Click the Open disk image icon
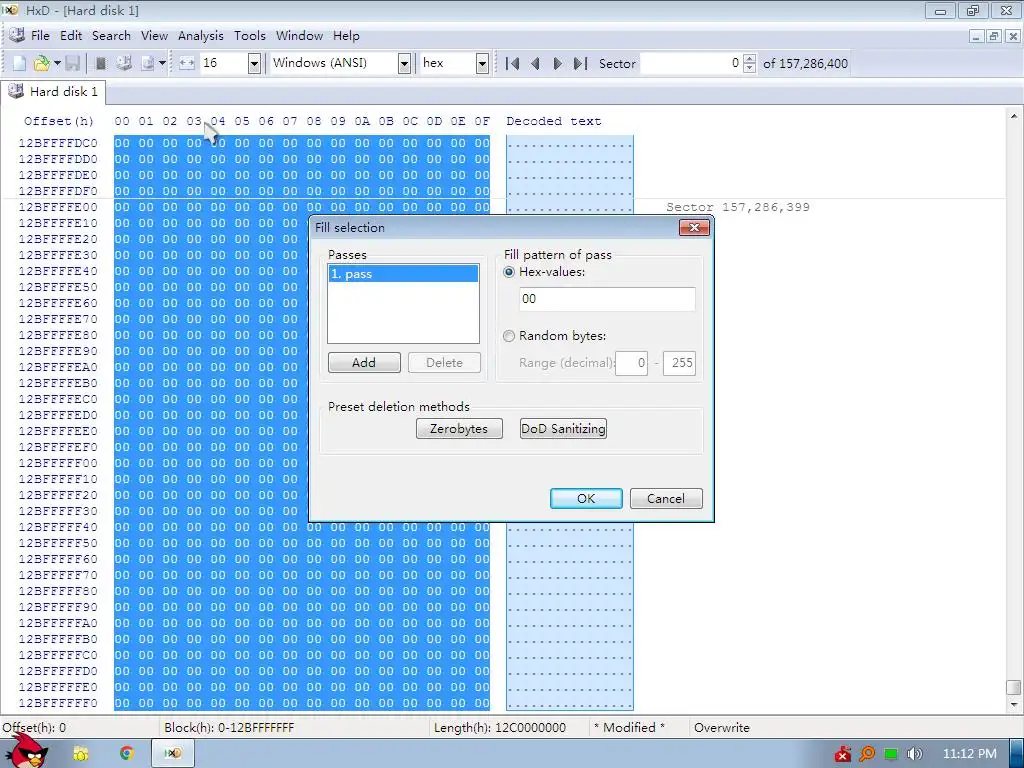1024x768 pixels. pos(148,63)
